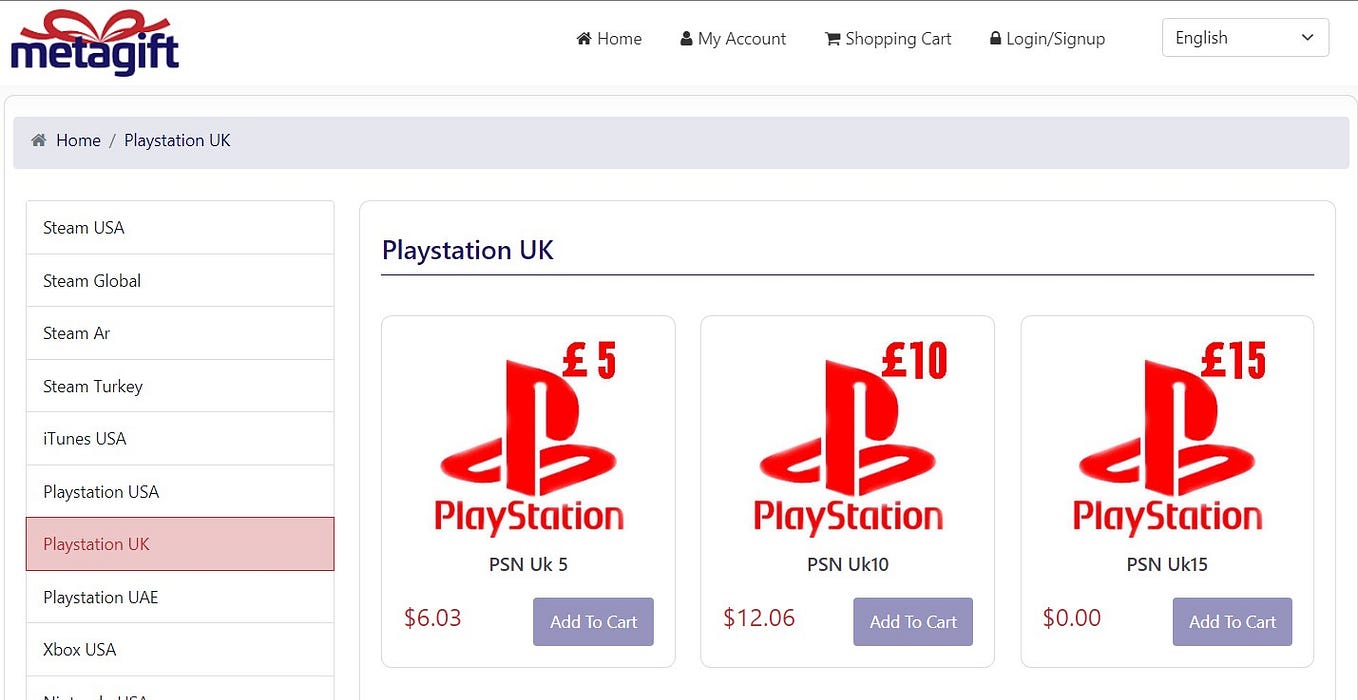Click the padlock icon next to Login/Signup

pyautogui.click(x=994, y=38)
